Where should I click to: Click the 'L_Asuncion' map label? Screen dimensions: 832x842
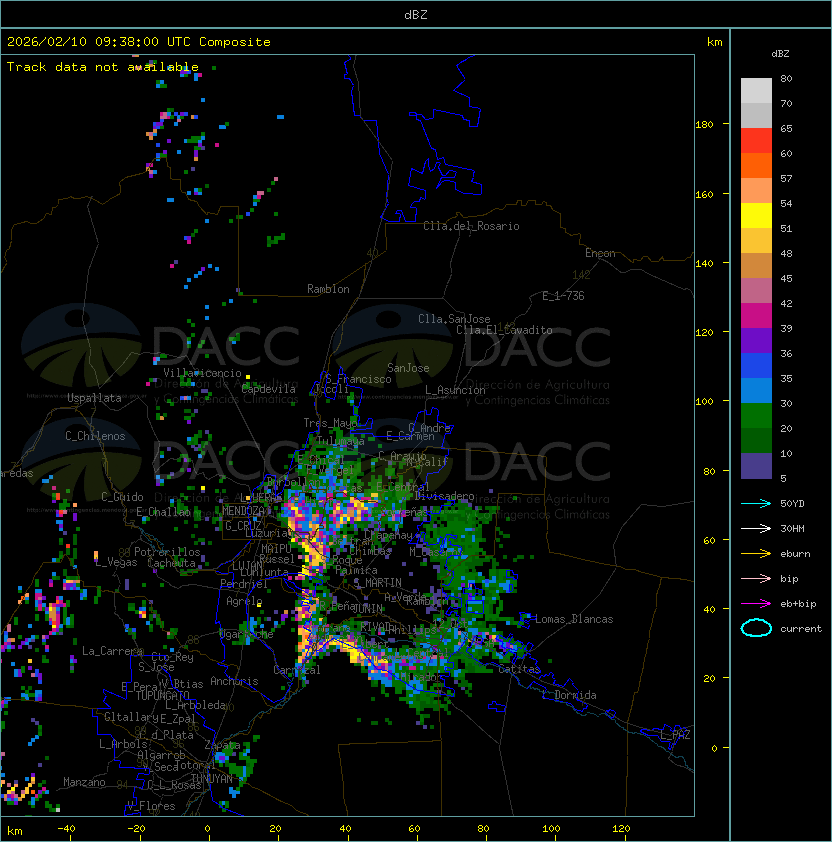pyautogui.click(x=455, y=390)
